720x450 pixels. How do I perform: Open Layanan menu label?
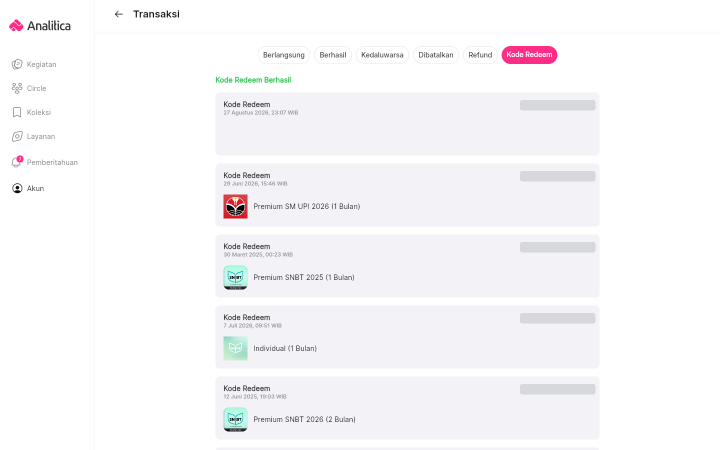pyautogui.click(x=41, y=136)
